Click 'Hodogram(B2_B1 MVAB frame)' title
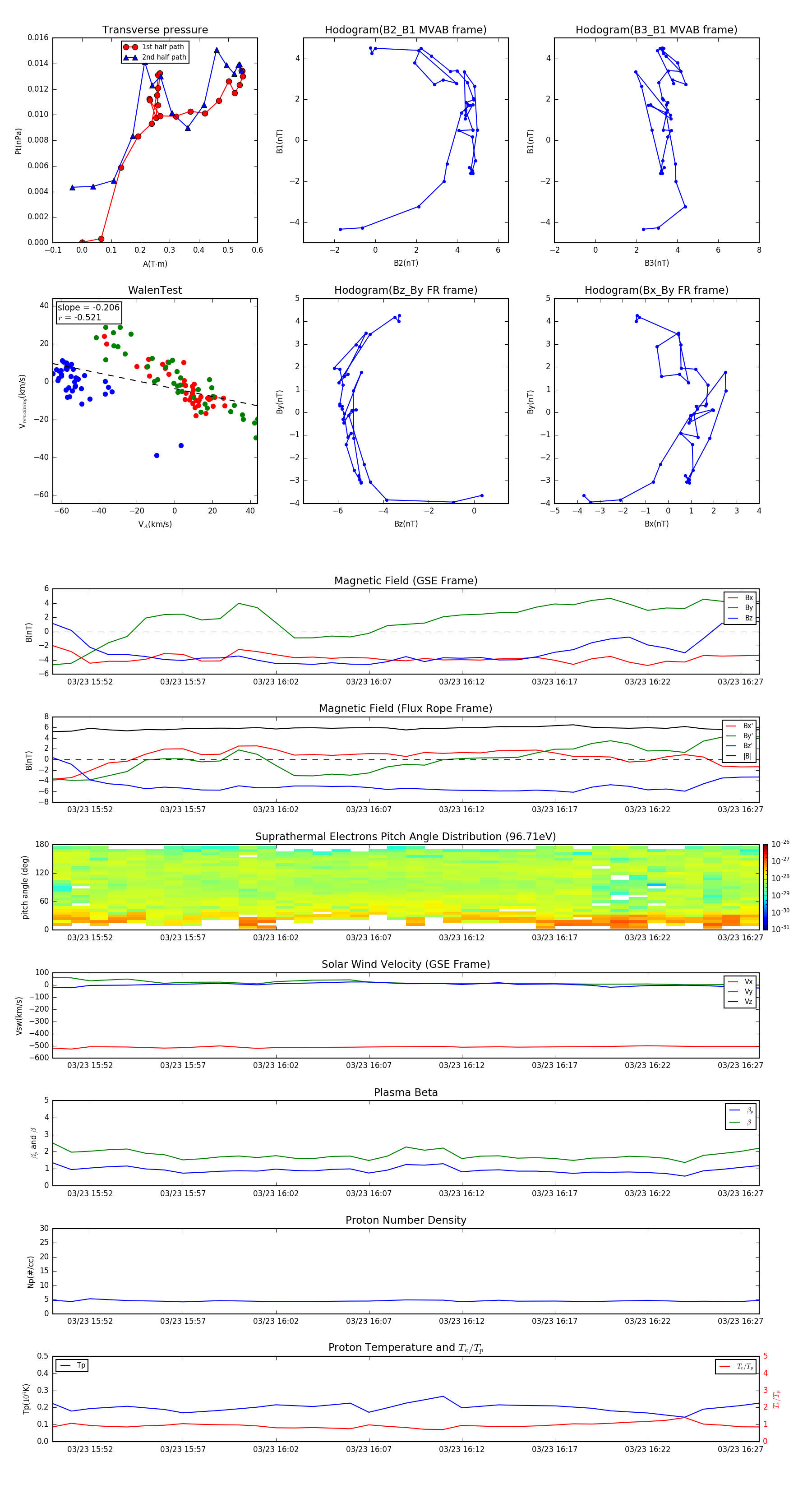 [x=406, y=30]
